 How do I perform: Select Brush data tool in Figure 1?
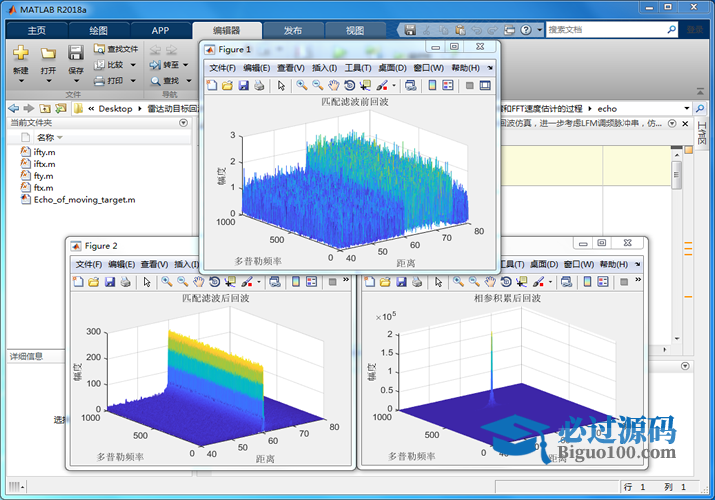tap(382, 85)
